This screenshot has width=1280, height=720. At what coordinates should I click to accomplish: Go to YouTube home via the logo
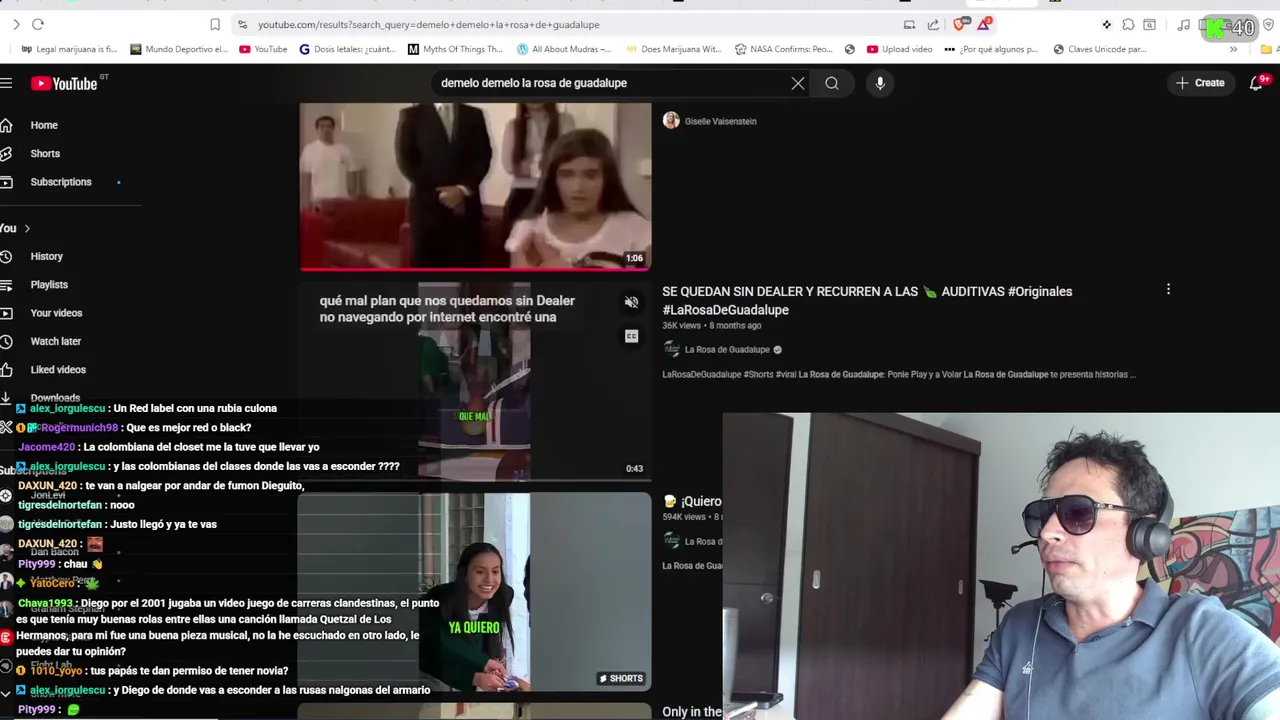[x=64, y=83]
